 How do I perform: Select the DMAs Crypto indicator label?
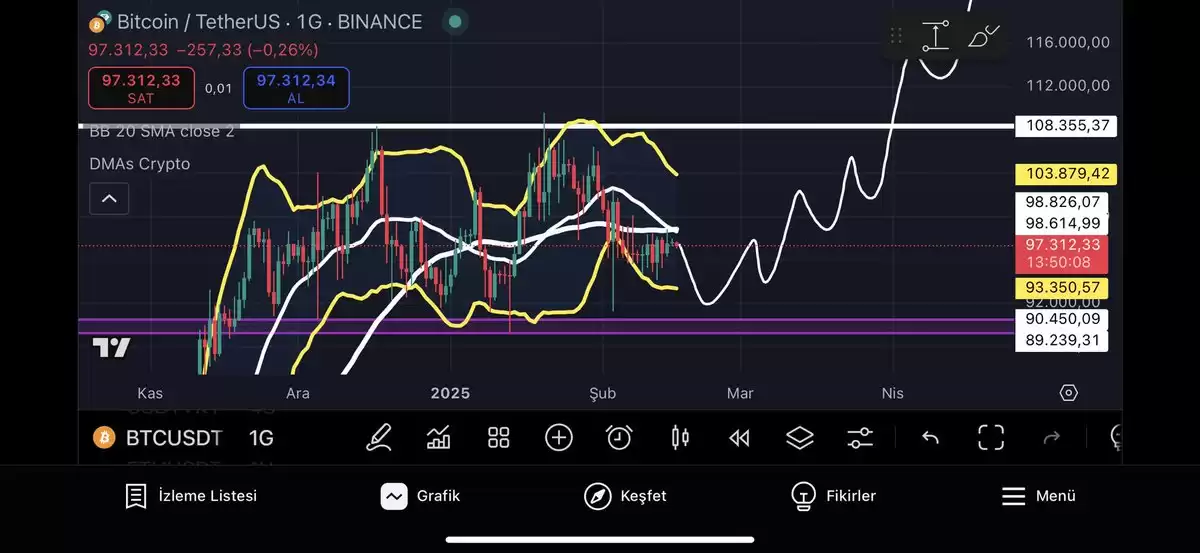(x=139, y=163)
